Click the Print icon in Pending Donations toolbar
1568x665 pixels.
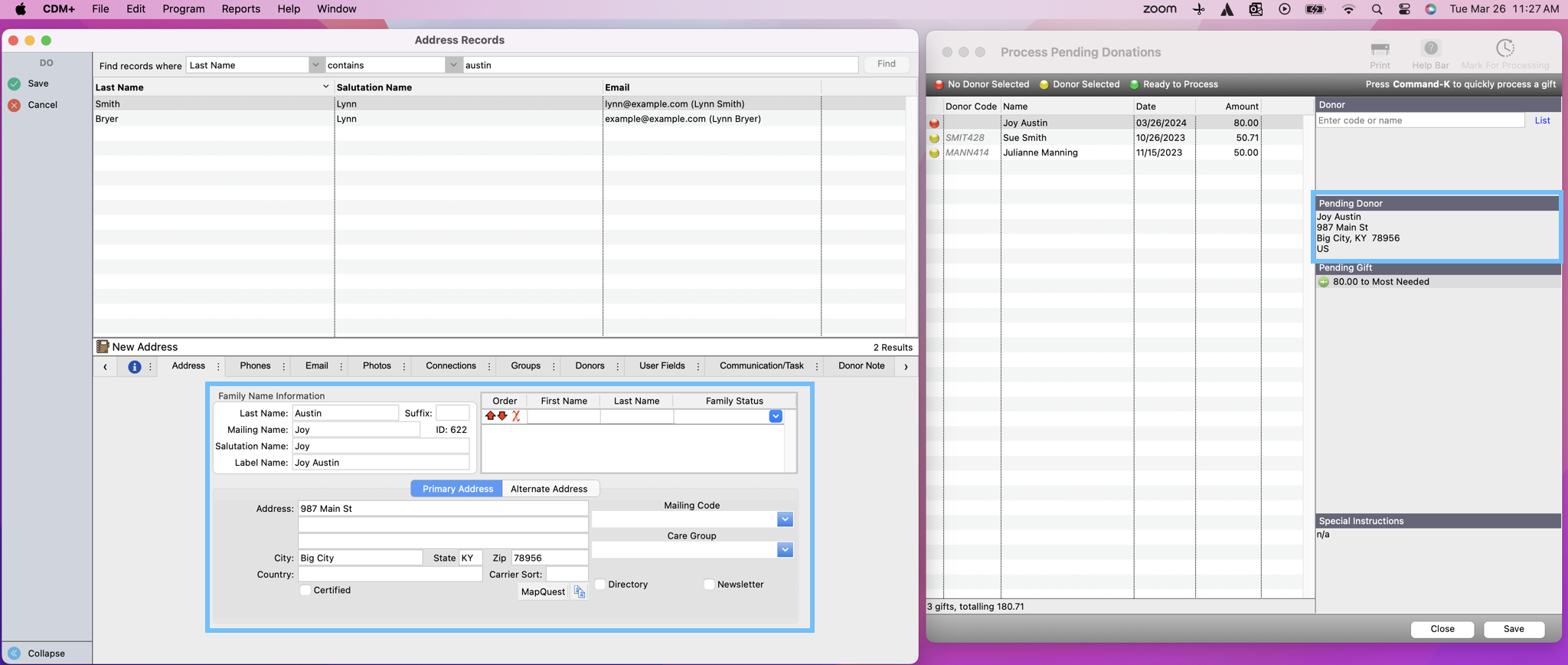1380,49
